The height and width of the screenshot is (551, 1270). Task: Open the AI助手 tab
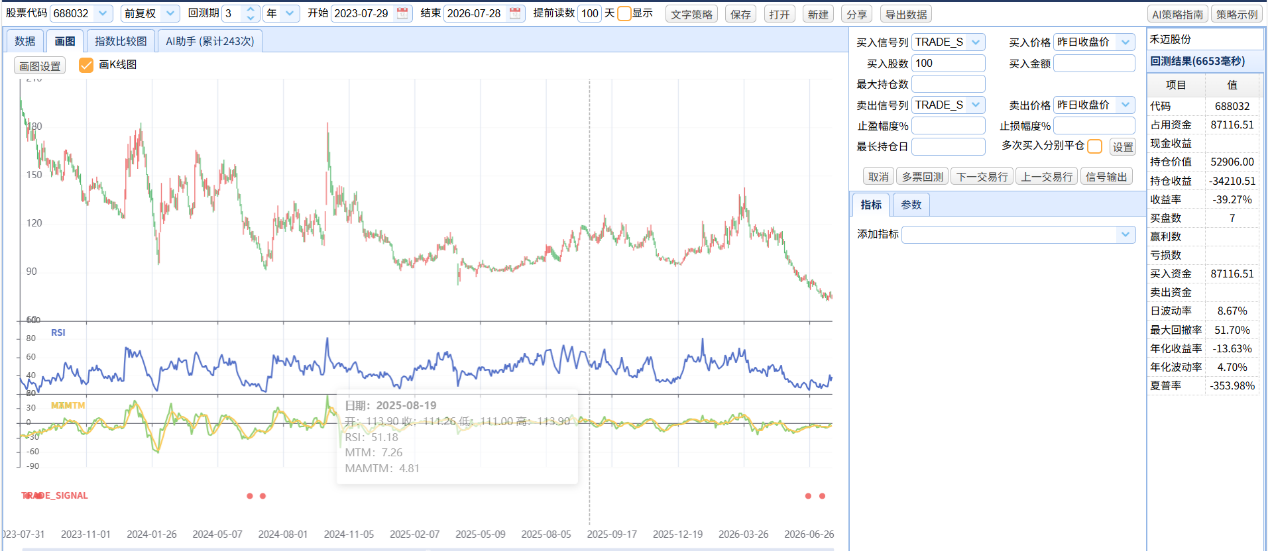click(x=208, y=41)
